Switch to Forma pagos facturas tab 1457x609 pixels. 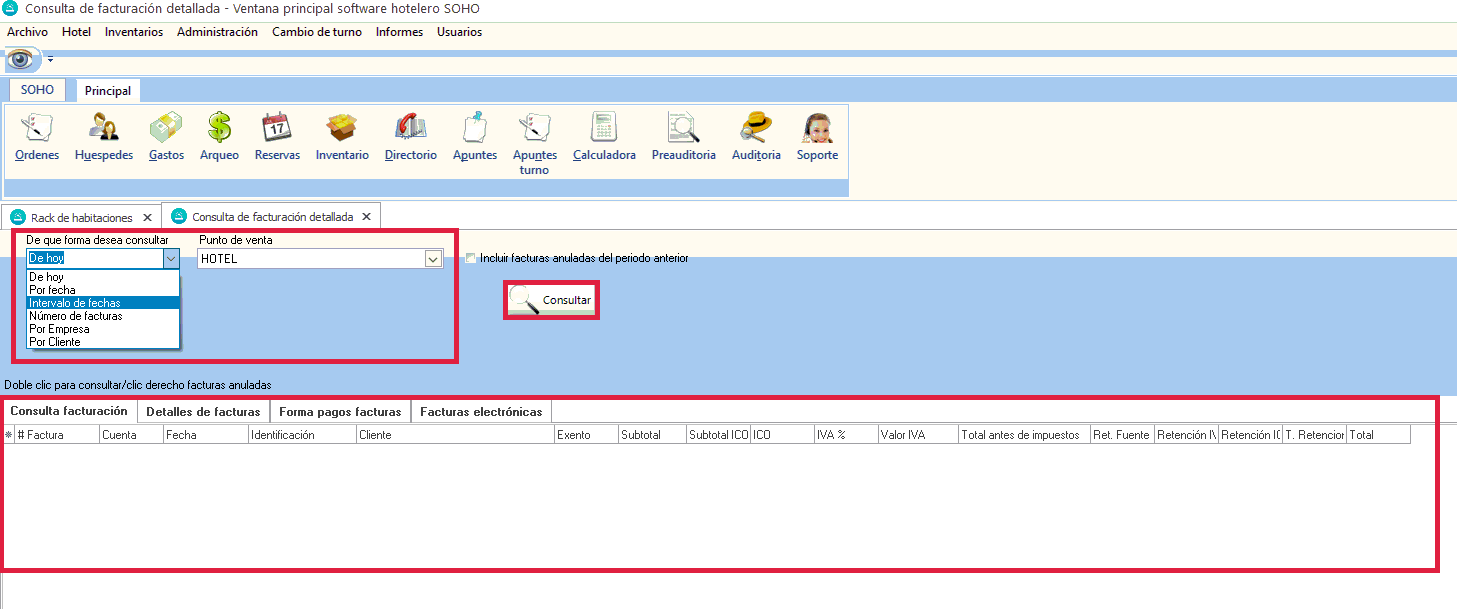coord(340,411)
